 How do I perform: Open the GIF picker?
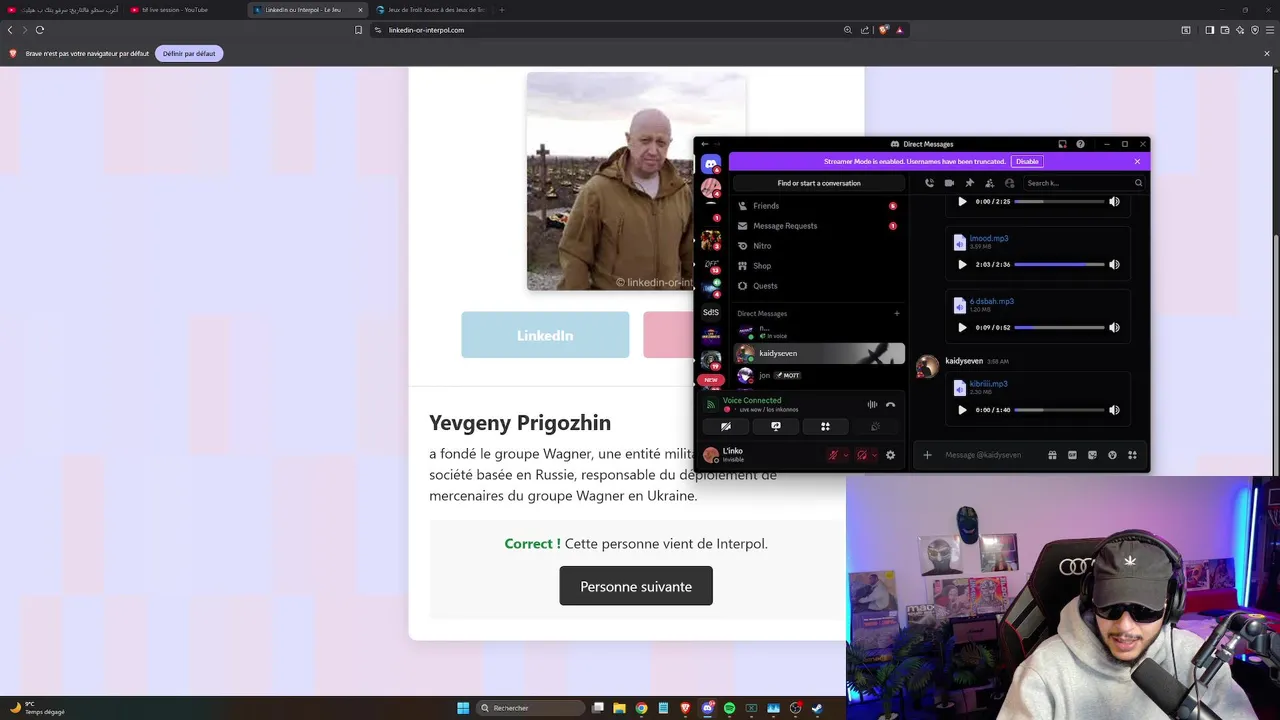[x=1072, y=455]
